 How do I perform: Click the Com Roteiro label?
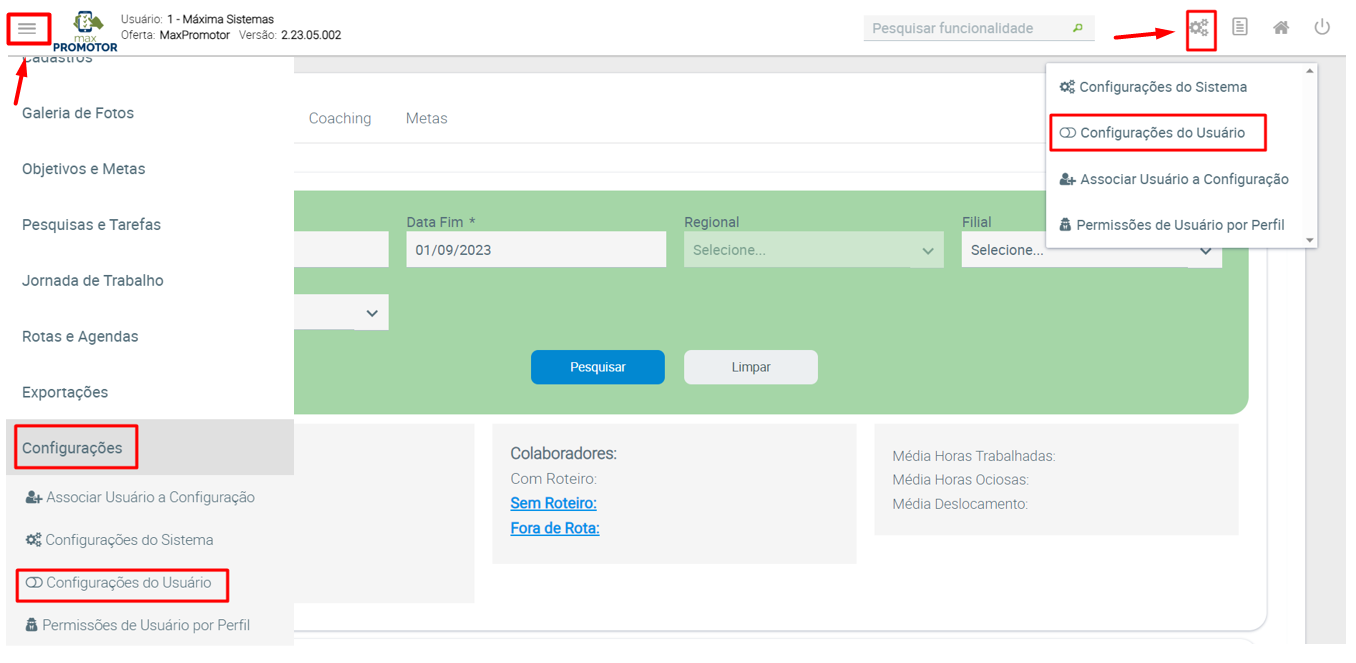[x=553, y=479]
